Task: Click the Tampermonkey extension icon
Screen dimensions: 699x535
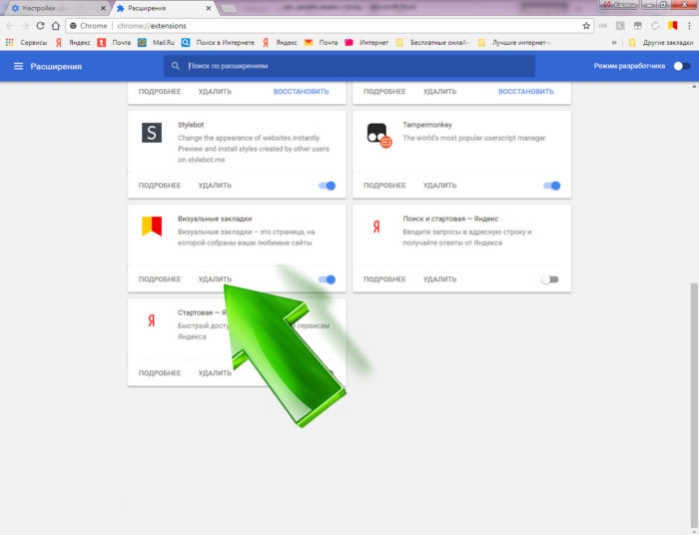Action: click(x=378, y=135)
